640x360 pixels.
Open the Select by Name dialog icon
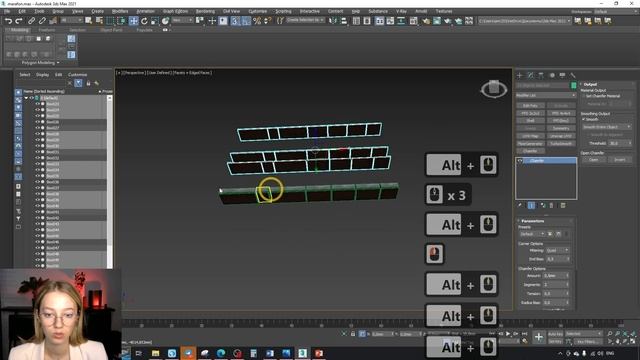99,21
